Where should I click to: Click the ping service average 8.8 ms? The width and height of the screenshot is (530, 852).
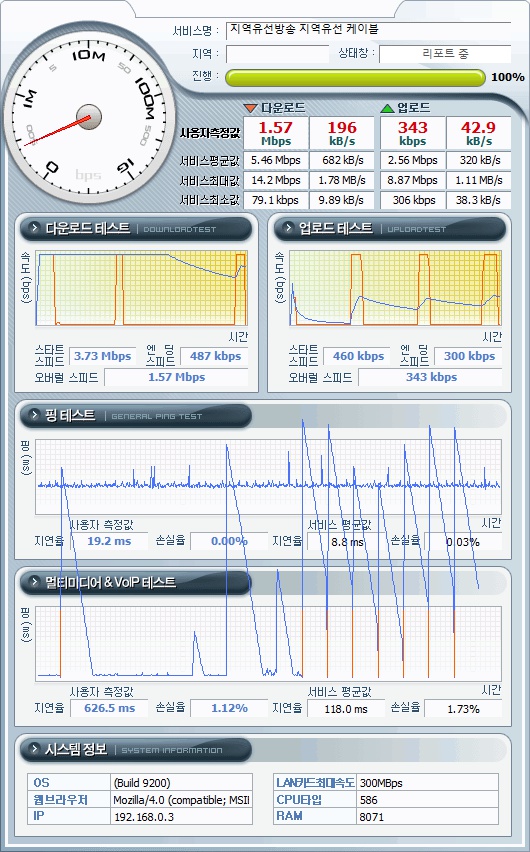(x=346, y=542)
